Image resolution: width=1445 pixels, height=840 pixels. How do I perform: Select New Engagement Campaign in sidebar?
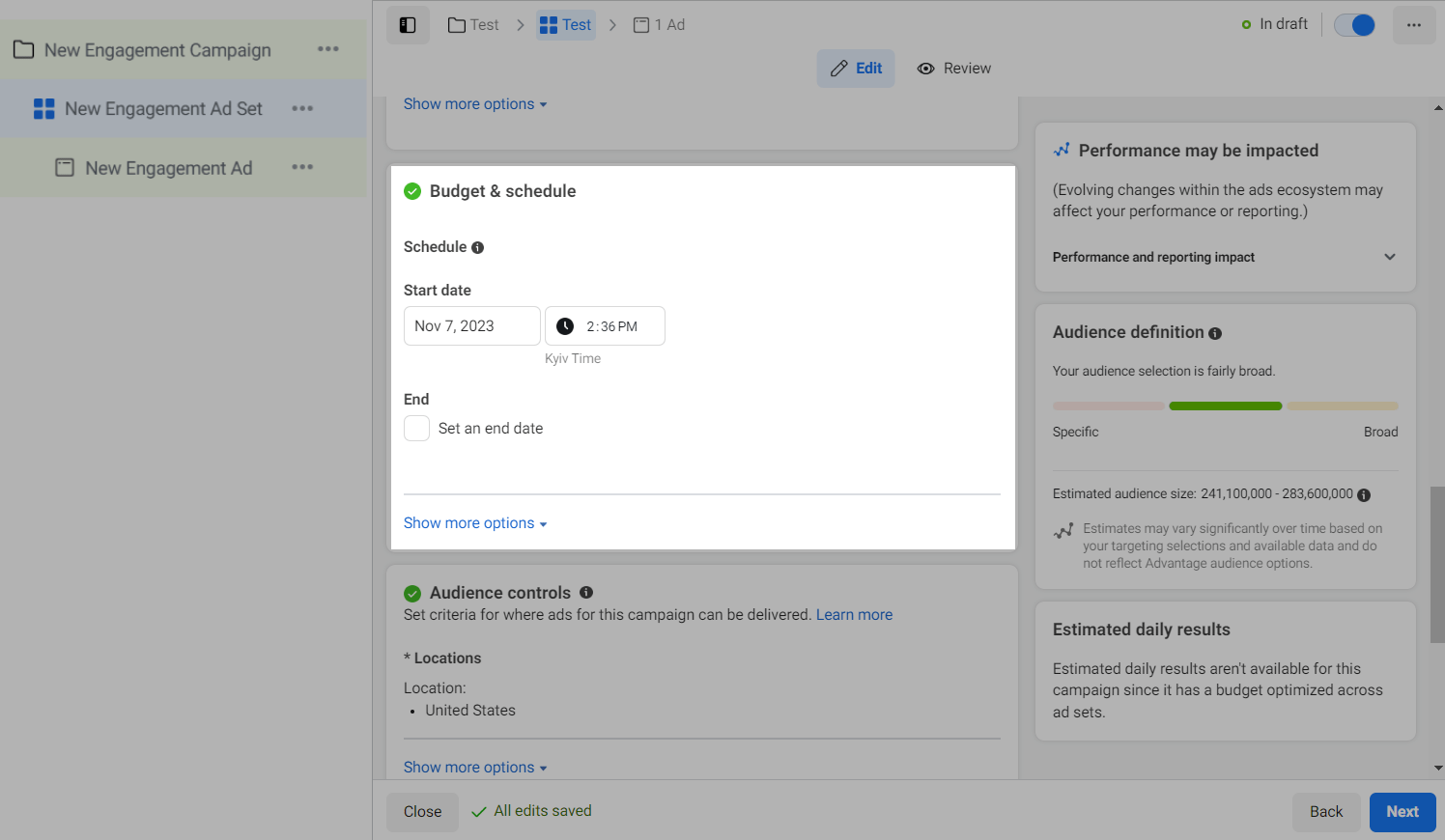pos(157,50)
